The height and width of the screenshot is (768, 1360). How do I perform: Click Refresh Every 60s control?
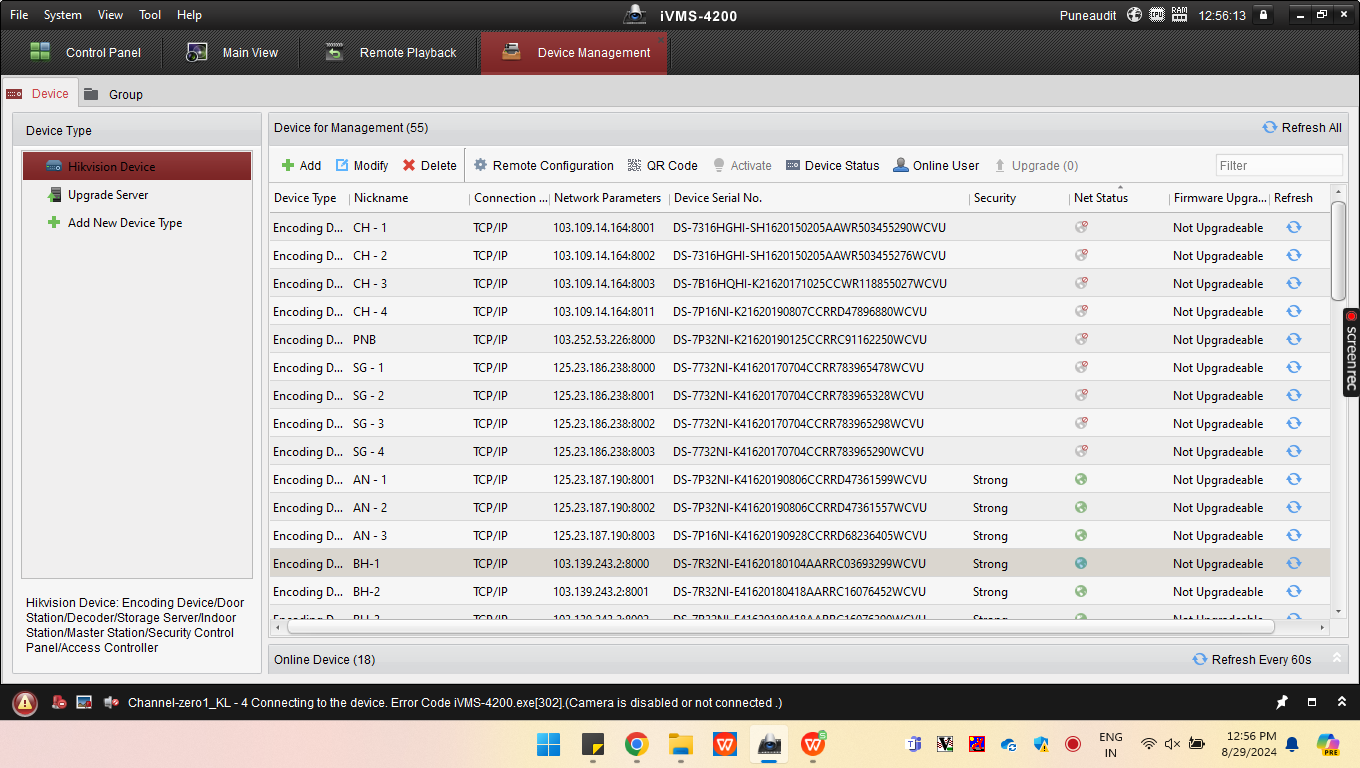[1252, 660]
